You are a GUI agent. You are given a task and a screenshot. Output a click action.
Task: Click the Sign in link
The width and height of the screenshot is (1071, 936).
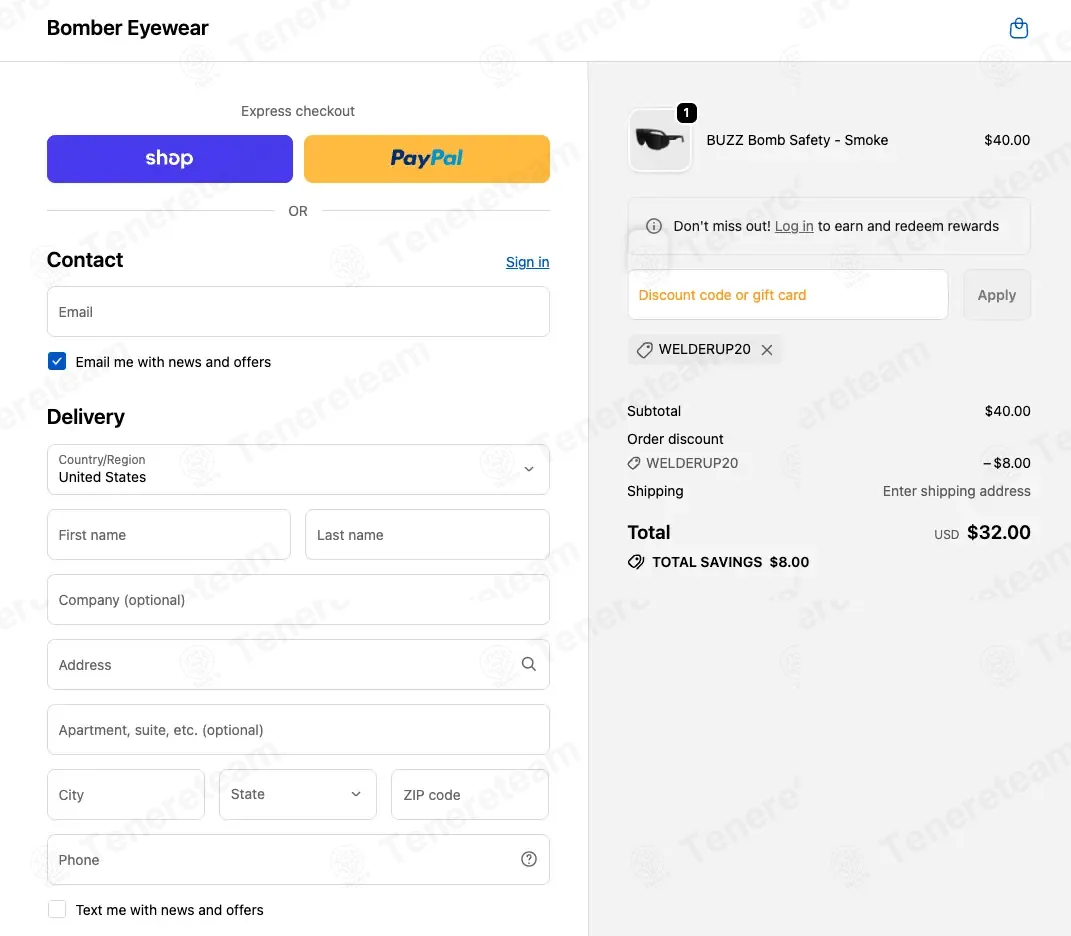click(x=527, y=262)
